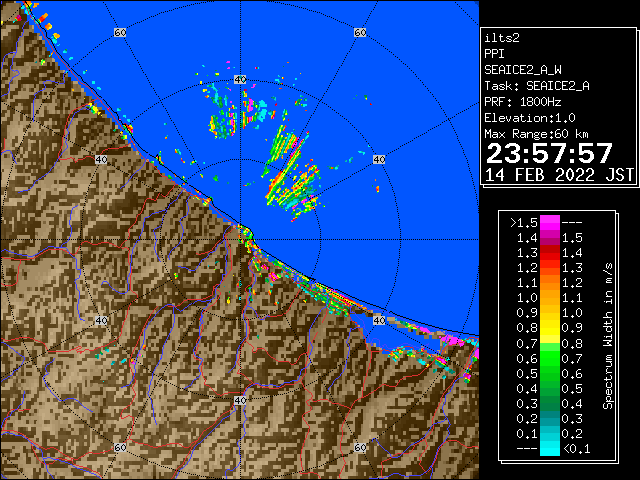Click the ">1.5" legend label
Image resolution: width=640 pixels, height=480 pixels.
524,223
